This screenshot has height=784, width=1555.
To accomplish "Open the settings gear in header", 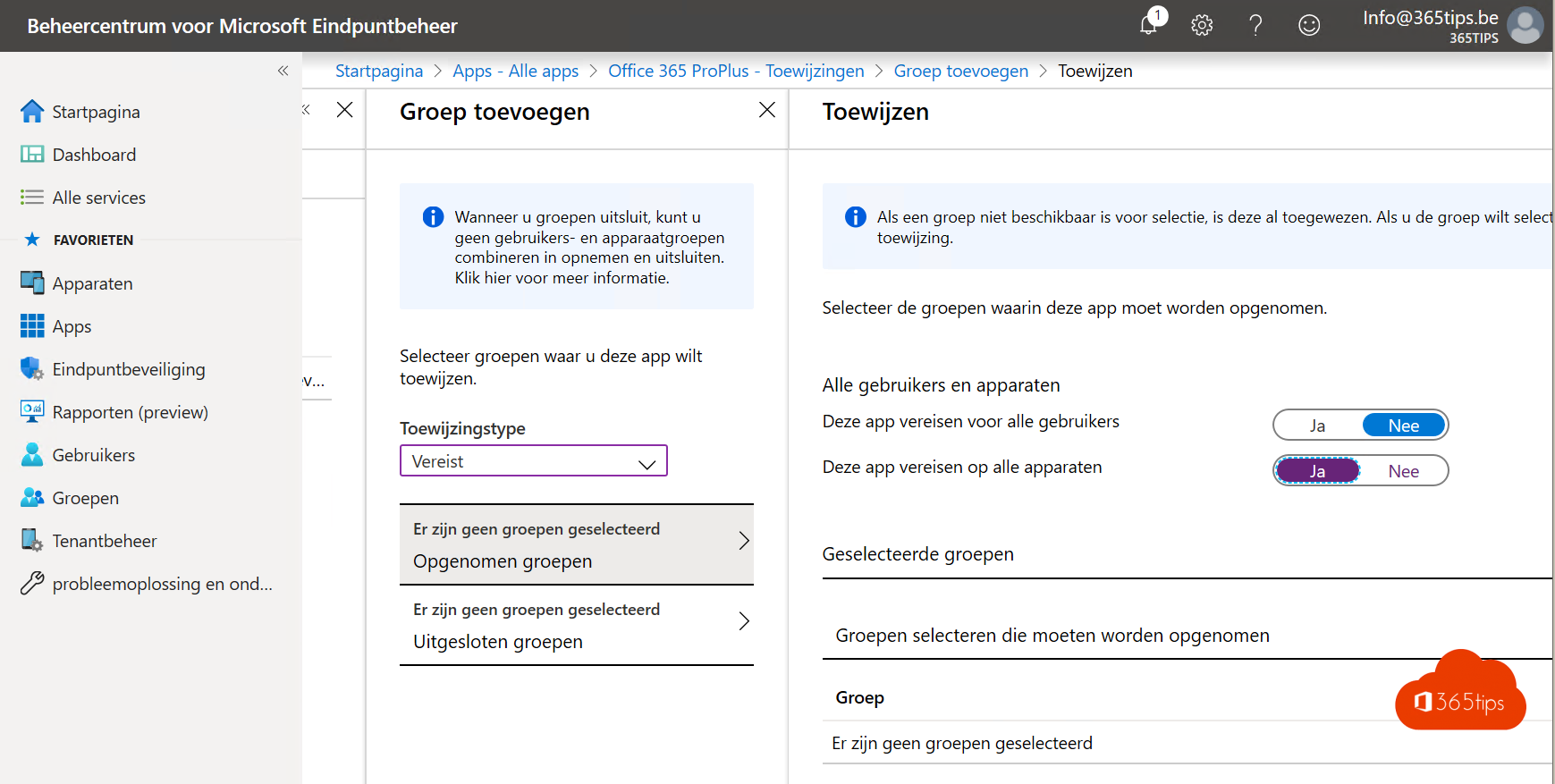I will click(1202, 25).
